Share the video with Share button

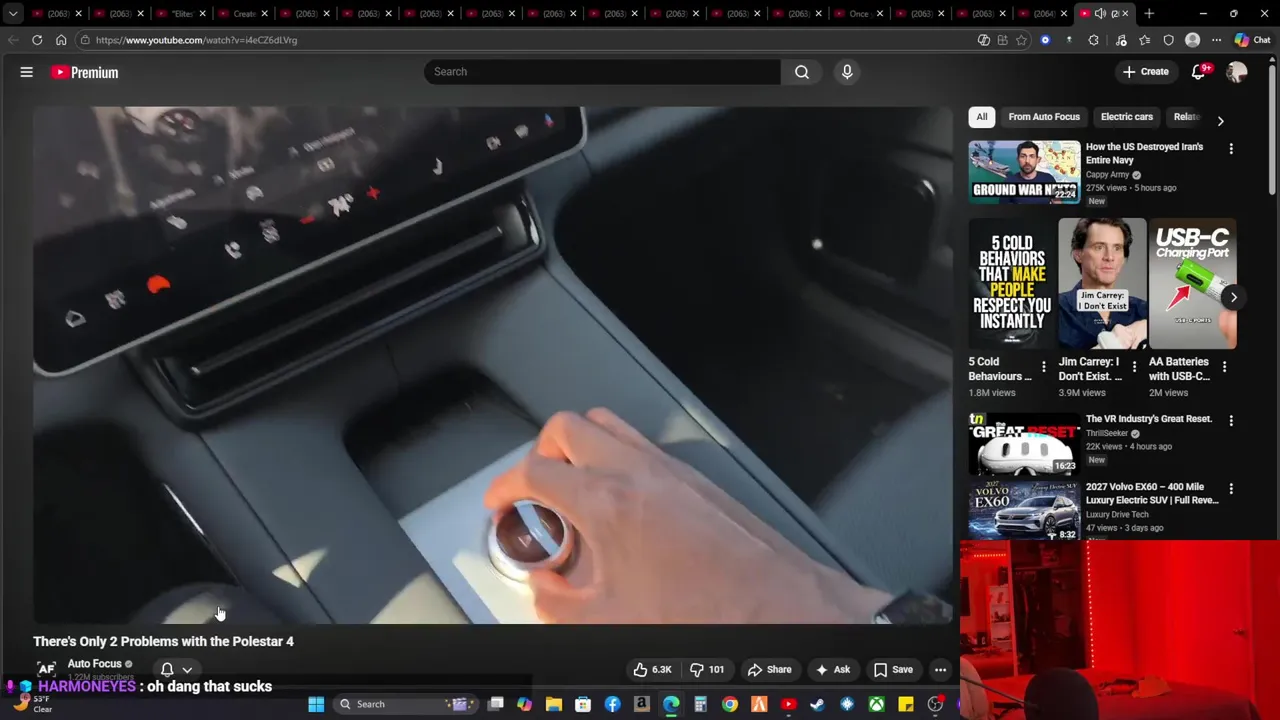(x=769, y=670)
